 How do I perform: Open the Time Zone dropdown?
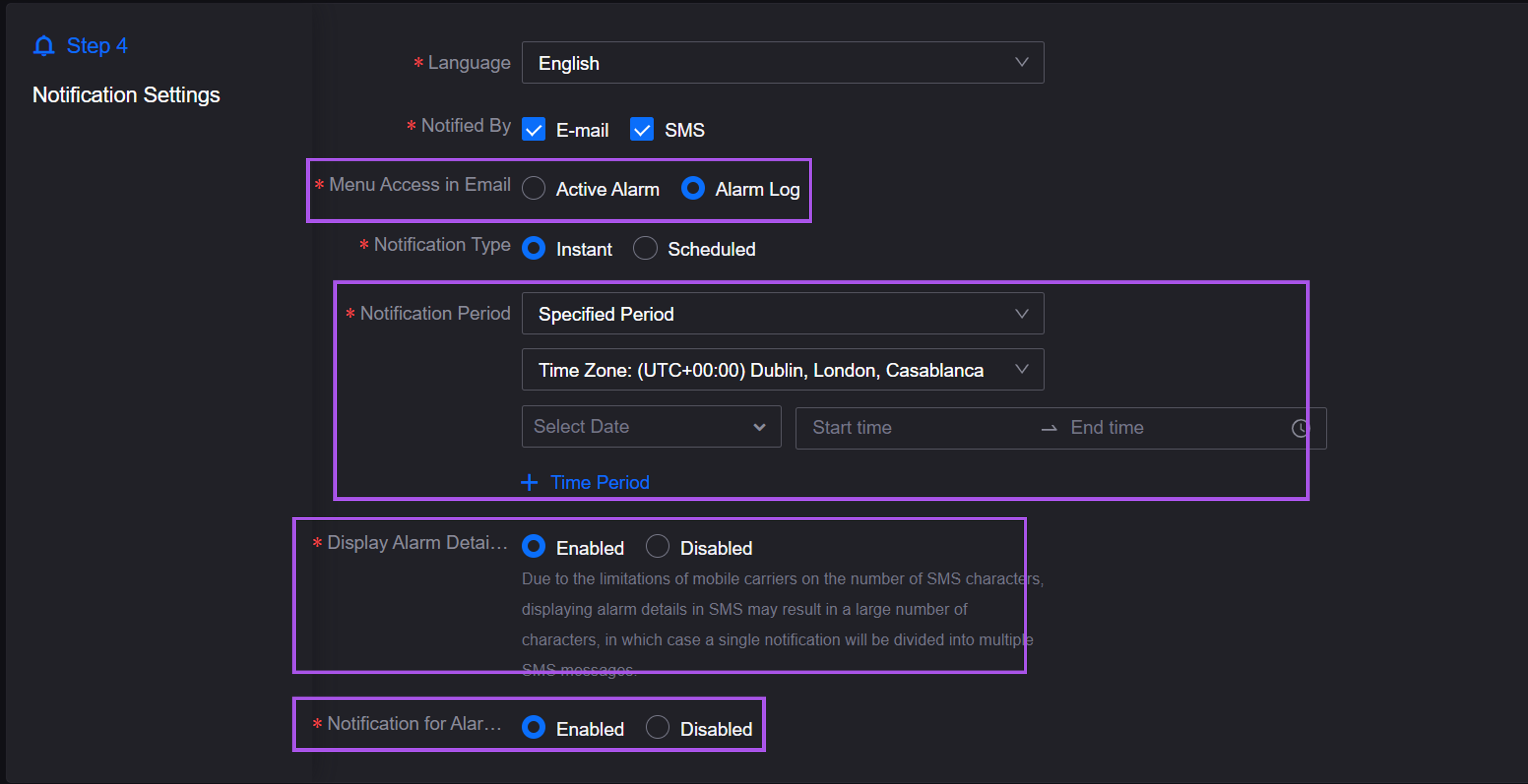(x=782, y=370)
